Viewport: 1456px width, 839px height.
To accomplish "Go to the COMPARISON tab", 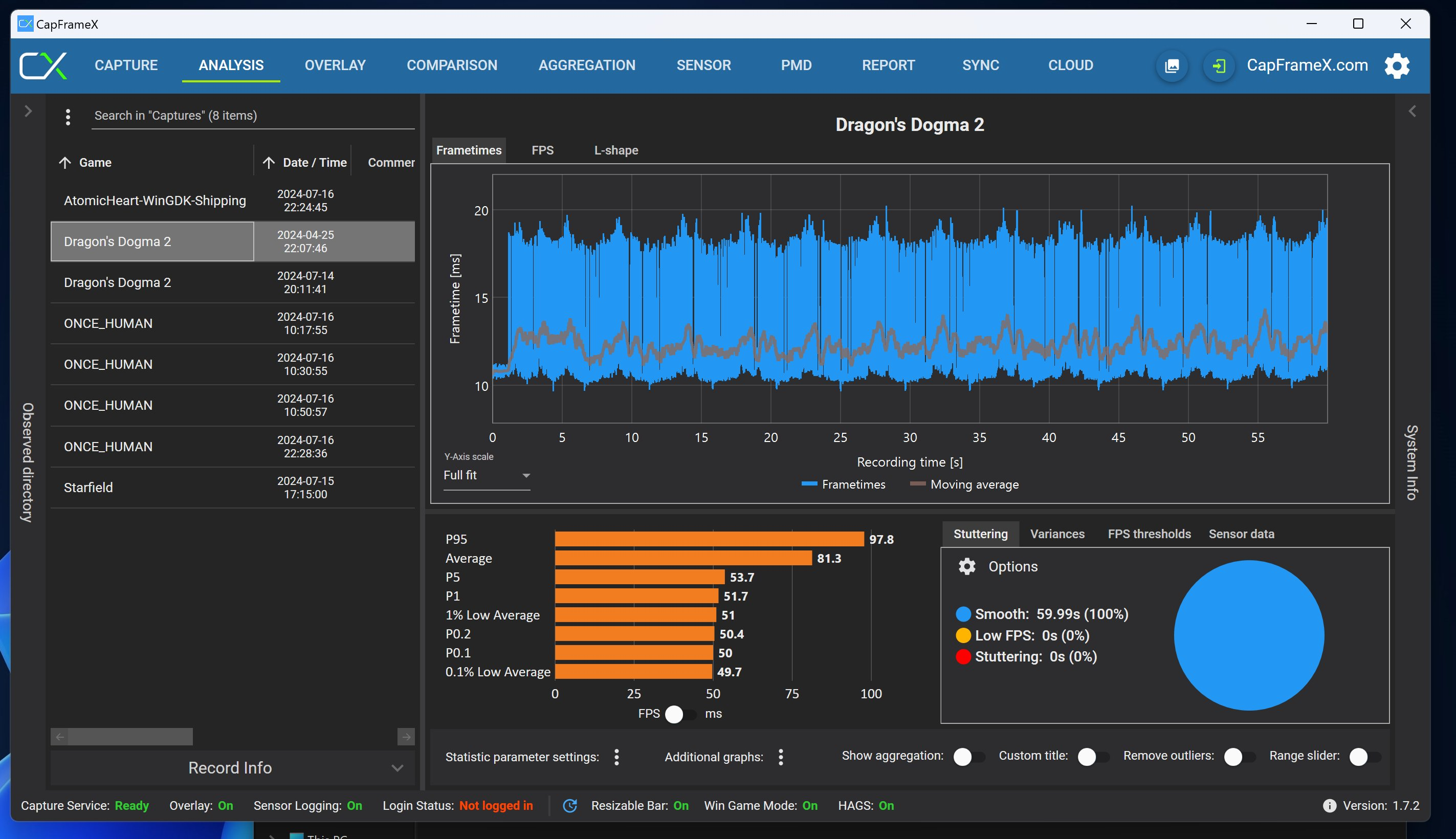I will [452, 65].
